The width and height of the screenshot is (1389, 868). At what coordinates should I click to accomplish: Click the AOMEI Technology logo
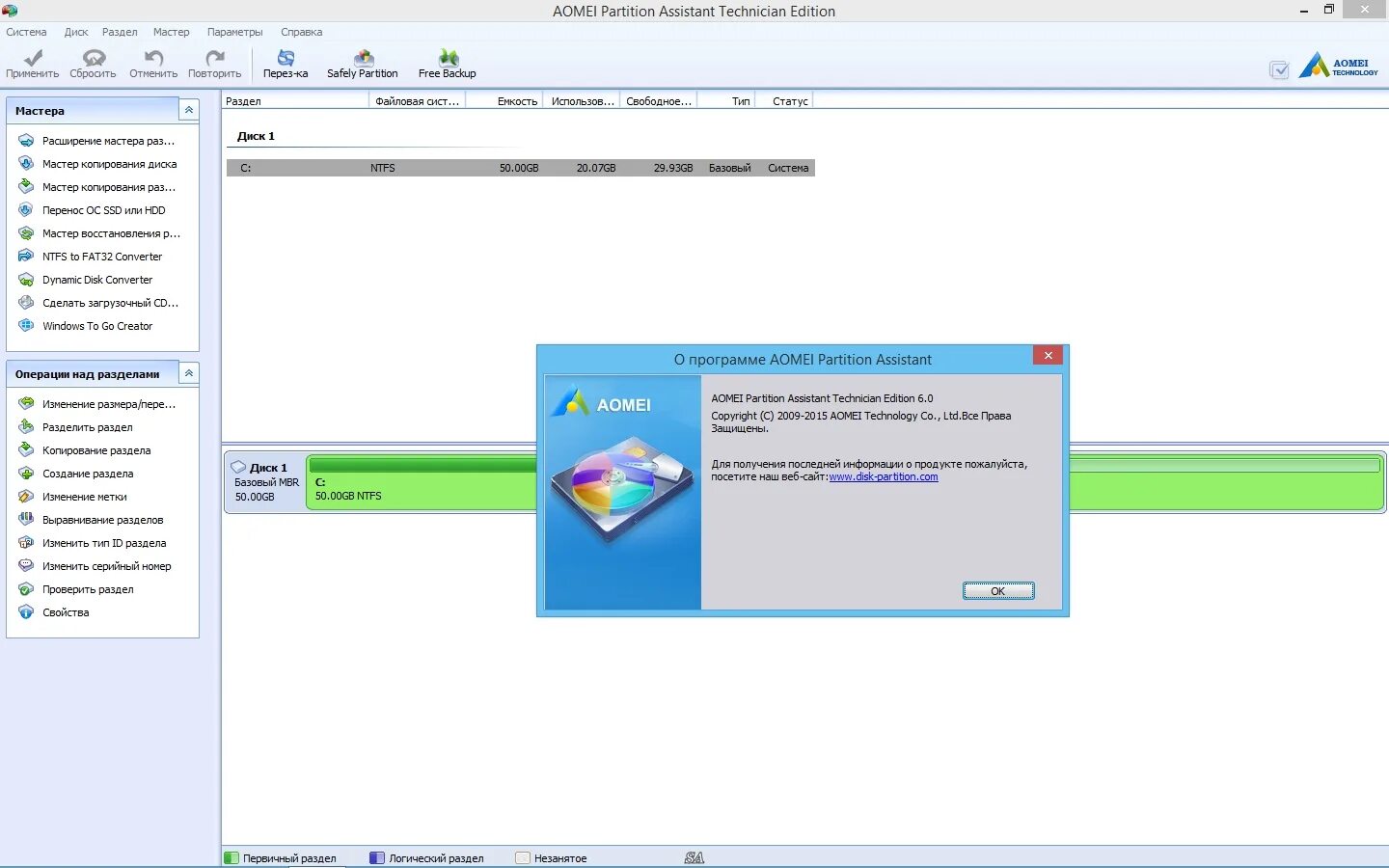[x=1339, y=66]
